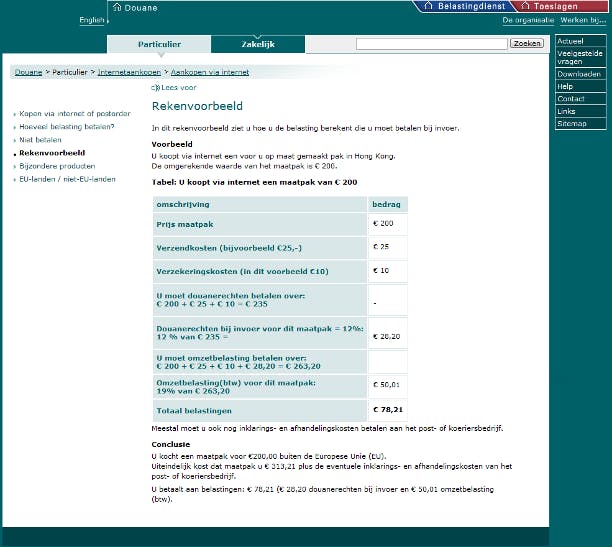Click the bedrag column header

(386, 204)
